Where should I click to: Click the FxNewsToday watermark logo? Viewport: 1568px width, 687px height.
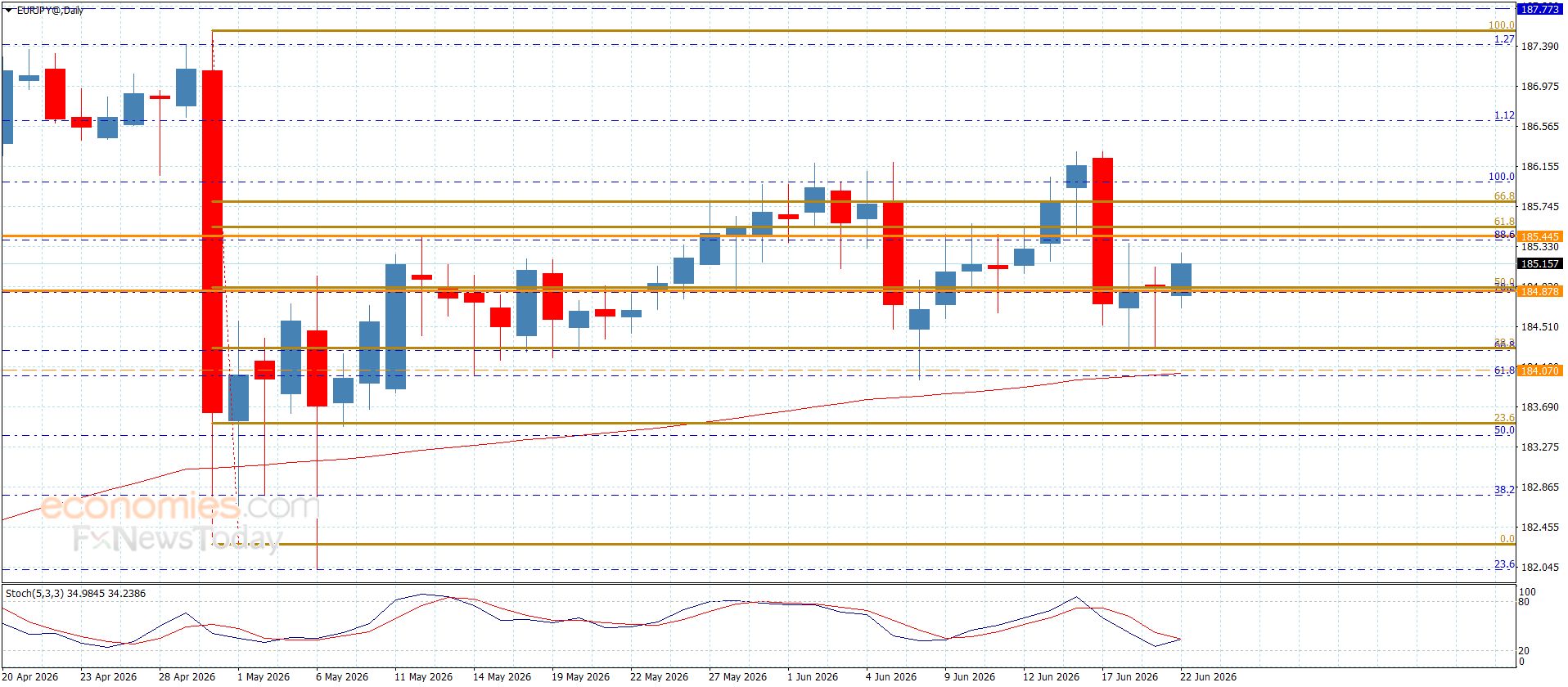177,538
